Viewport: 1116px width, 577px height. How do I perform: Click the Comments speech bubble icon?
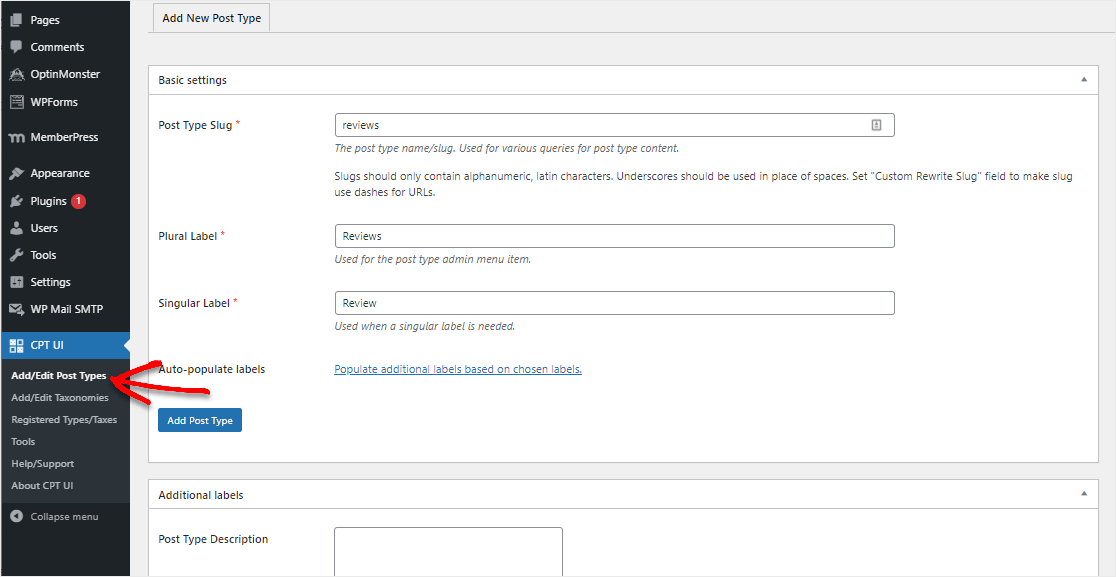16,47
